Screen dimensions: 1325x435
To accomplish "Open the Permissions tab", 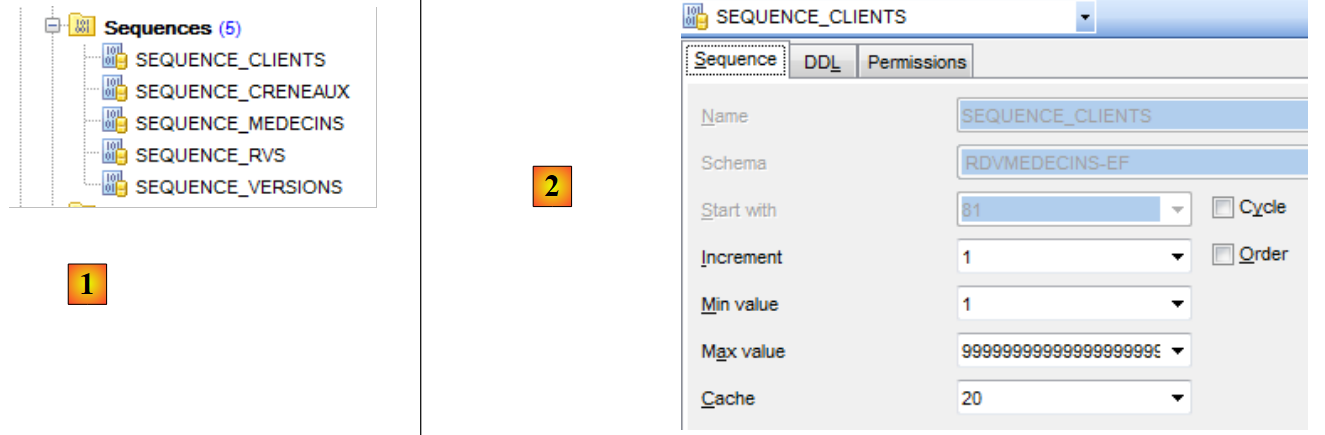I will click(916, 62).
